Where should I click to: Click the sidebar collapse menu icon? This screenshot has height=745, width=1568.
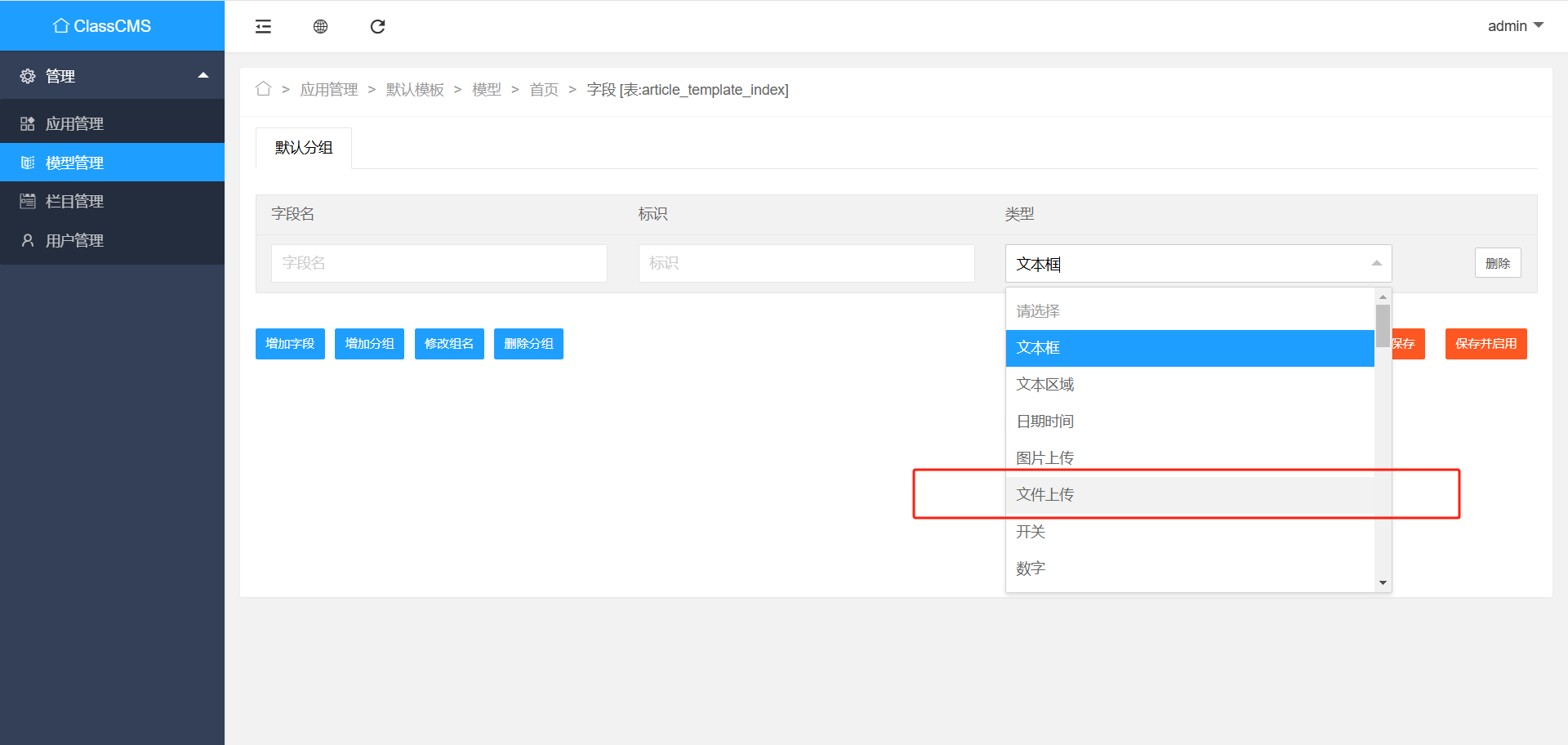[263, 27]
